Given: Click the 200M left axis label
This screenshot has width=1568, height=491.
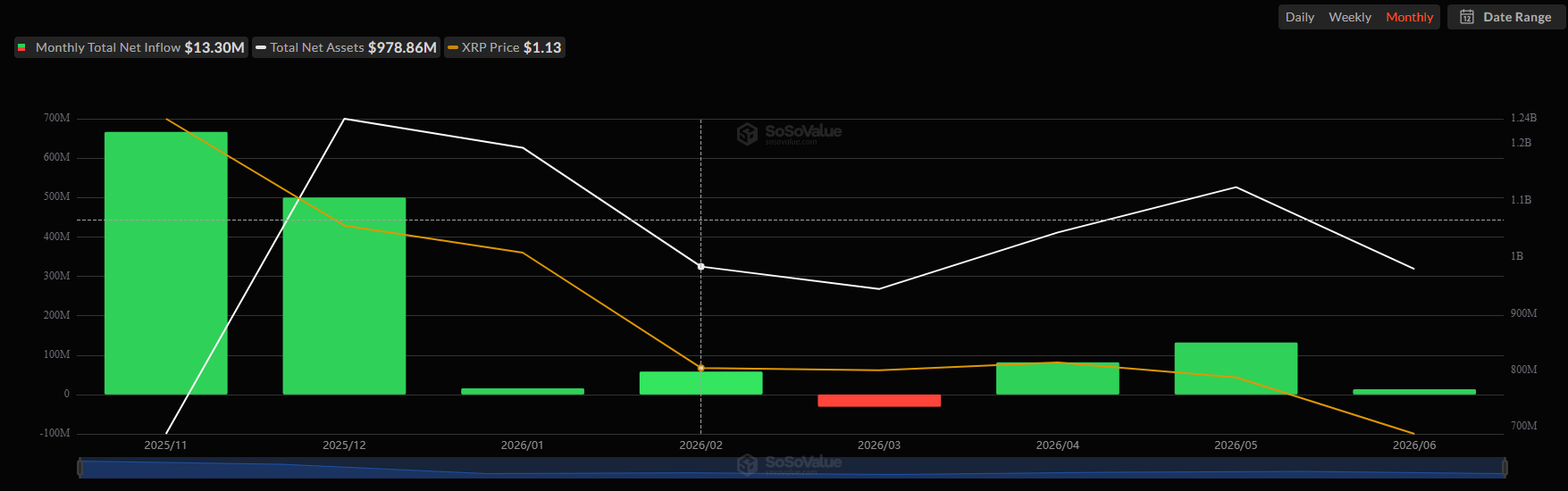Looking at the screenshot, I should pyautogui.click(x=56, y=315).
